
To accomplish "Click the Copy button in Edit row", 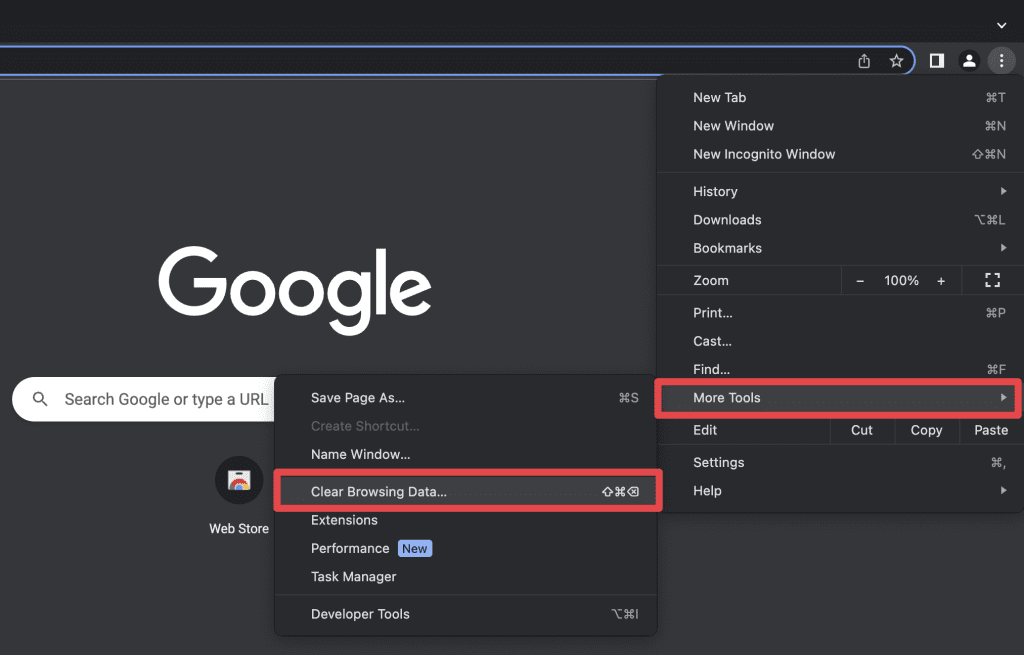I will click(926, 430).
